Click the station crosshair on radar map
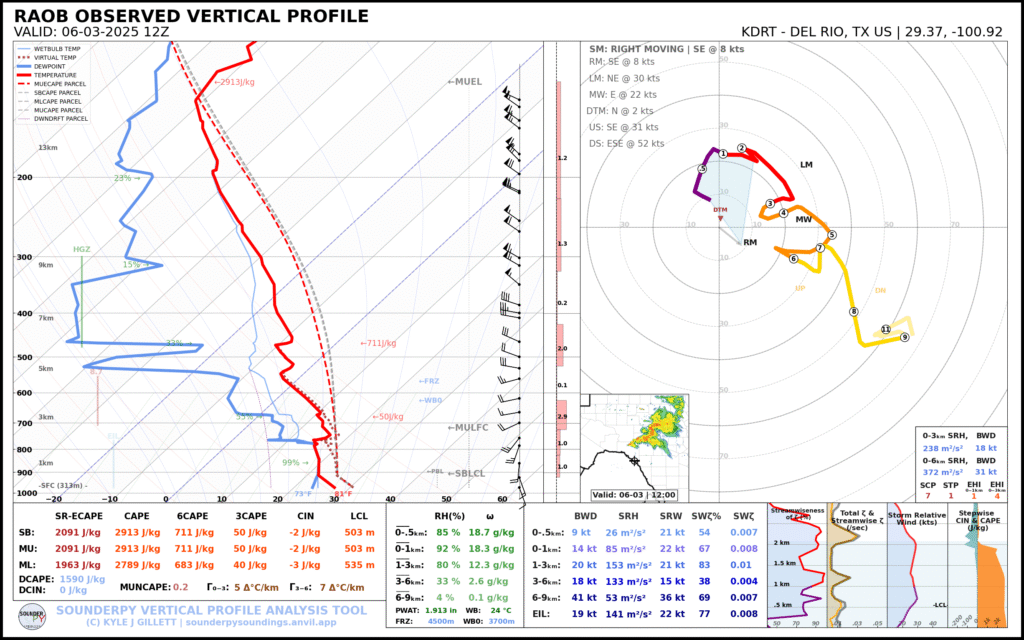The height and width of the screenshot is (640, 1024). coord(634,461)
